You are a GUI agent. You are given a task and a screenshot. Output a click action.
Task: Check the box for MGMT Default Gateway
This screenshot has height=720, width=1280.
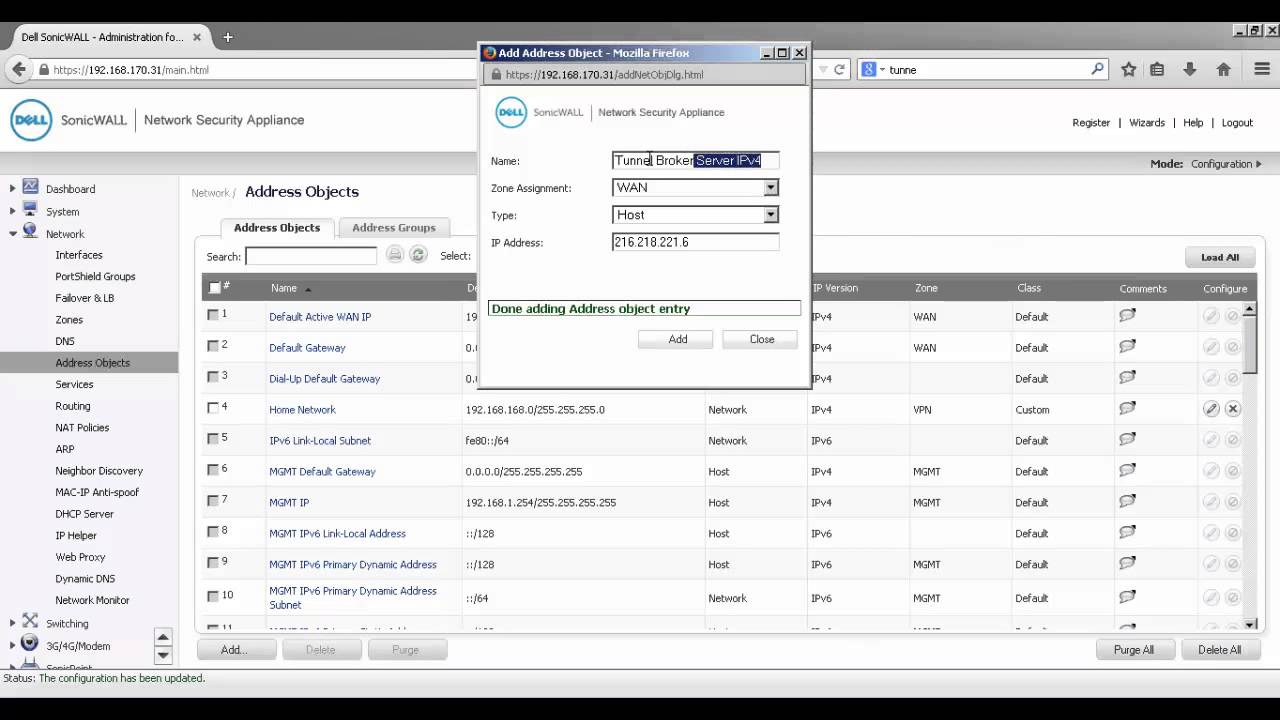point(213,469)
